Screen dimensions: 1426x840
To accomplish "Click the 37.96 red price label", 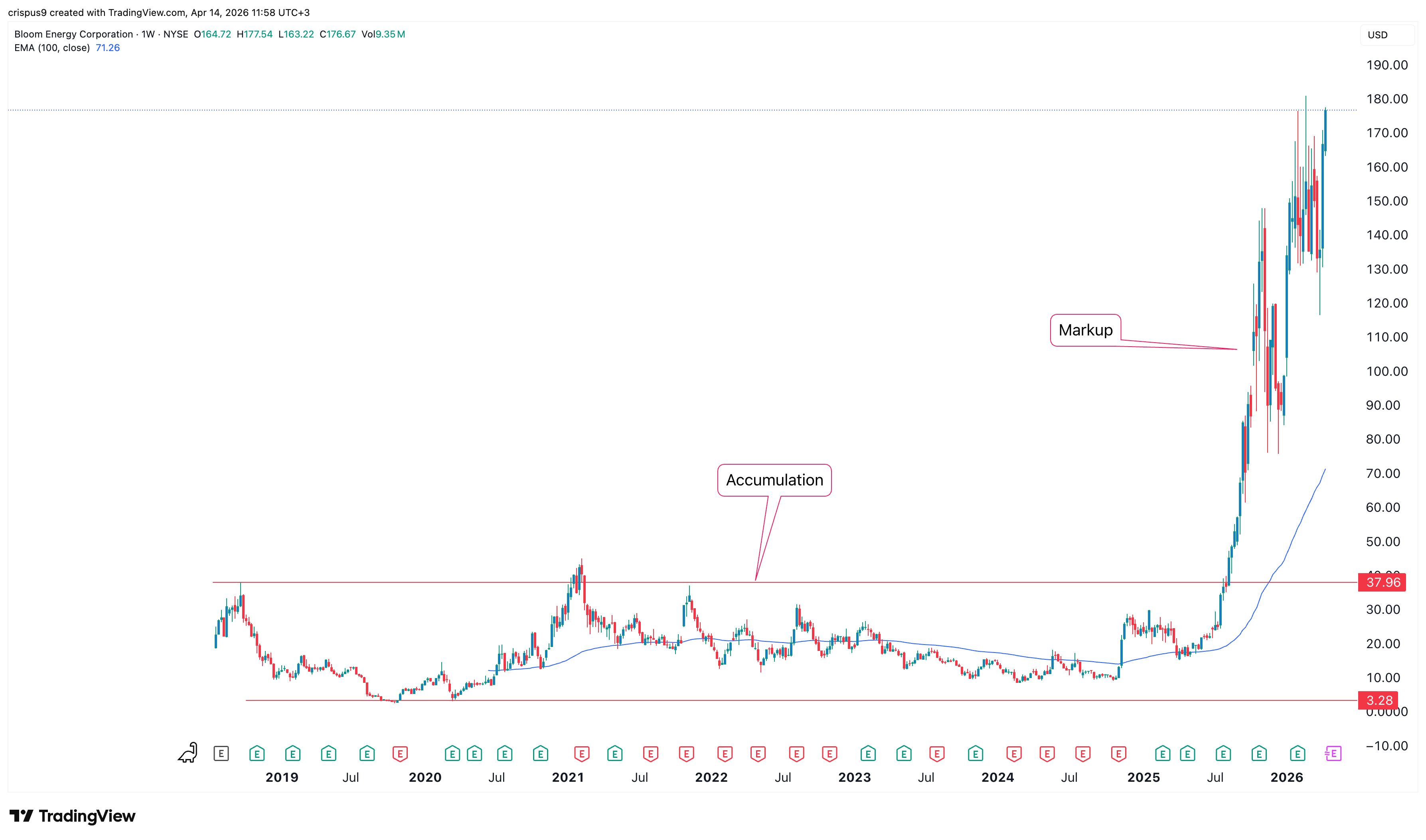I will (1383, 582).
